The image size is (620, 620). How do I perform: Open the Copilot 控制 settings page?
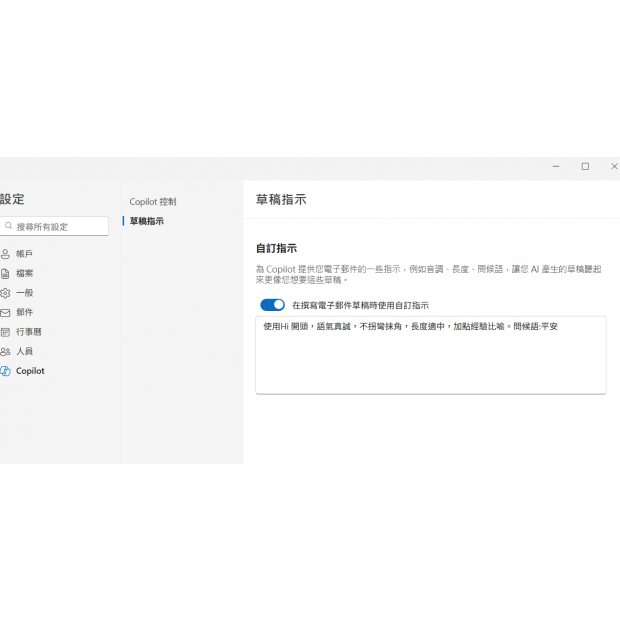tap(152, 202)
